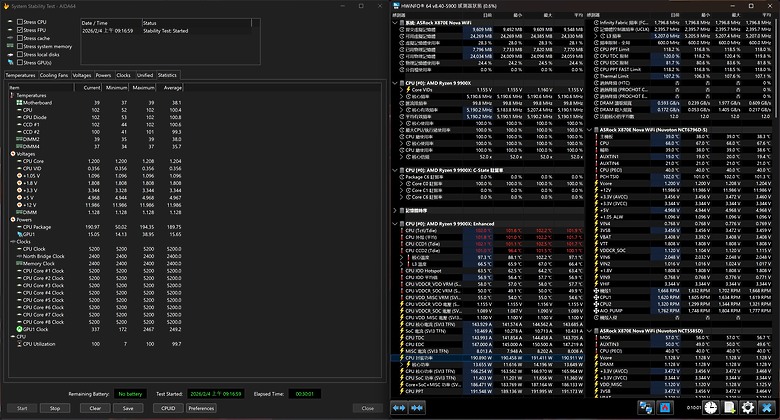Collapse the CPU [#0] AMD Ryzen 9 9900X group

395,83
